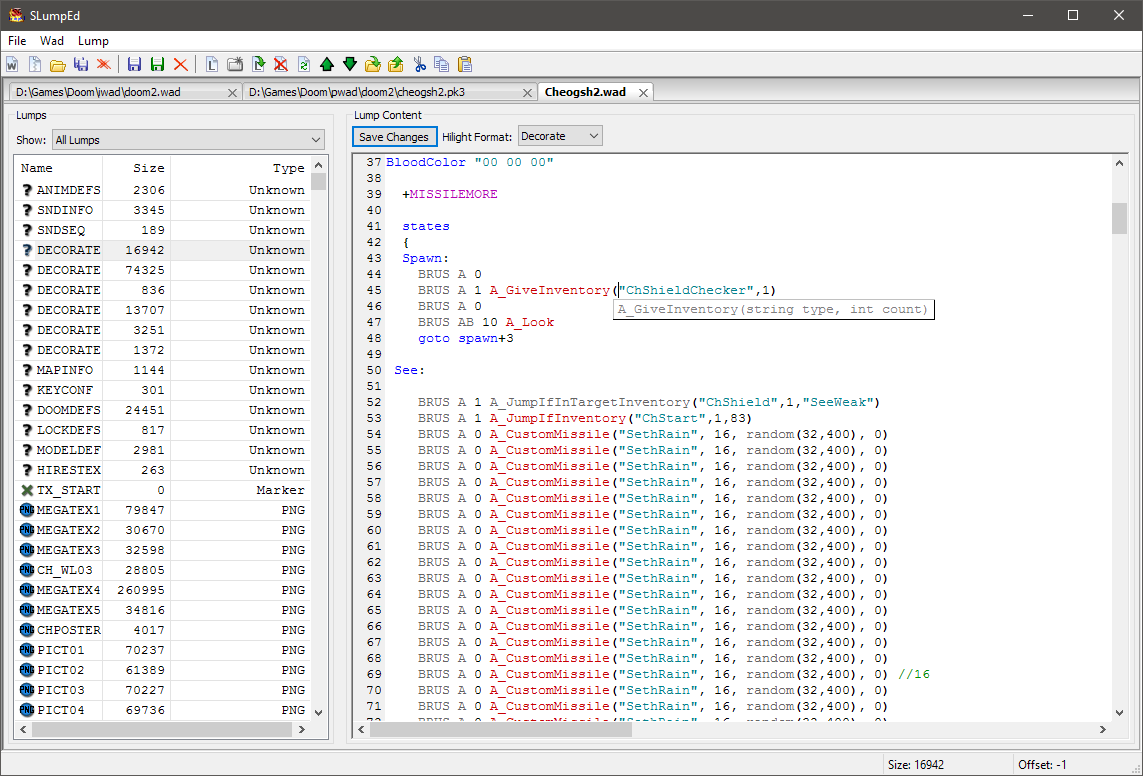Click the scissors cut icon
Screen dimensions: 1143x776
[420, 64]
